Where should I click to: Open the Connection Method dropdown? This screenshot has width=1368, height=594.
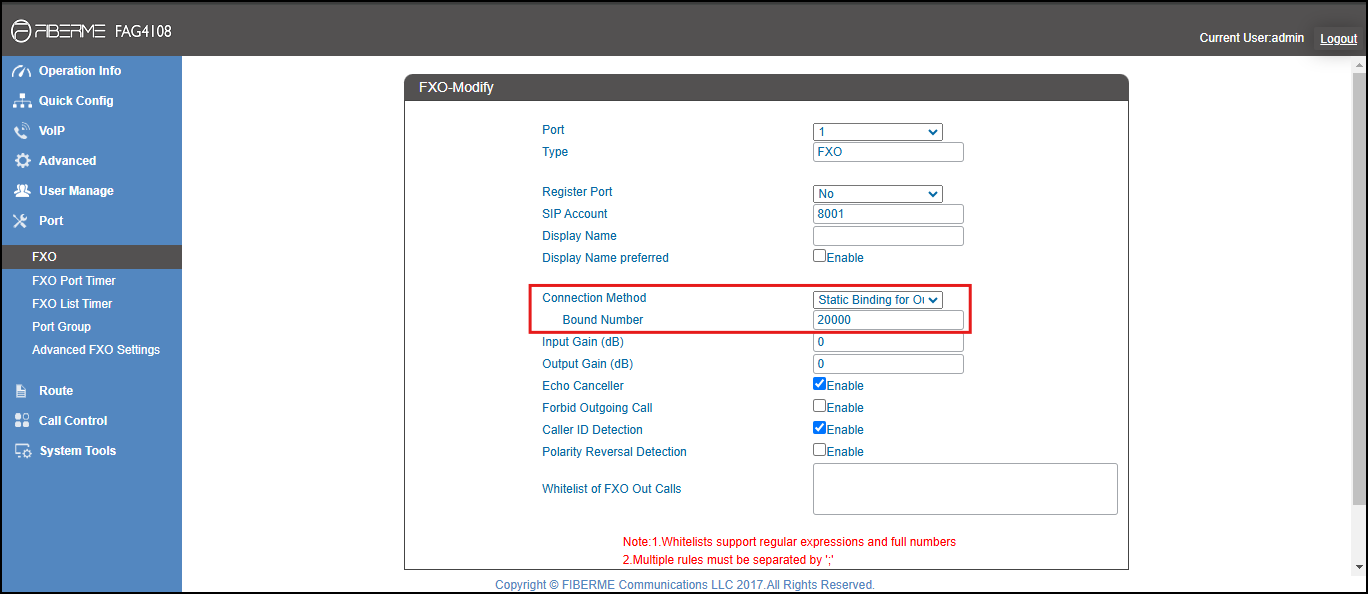point(878,300)
